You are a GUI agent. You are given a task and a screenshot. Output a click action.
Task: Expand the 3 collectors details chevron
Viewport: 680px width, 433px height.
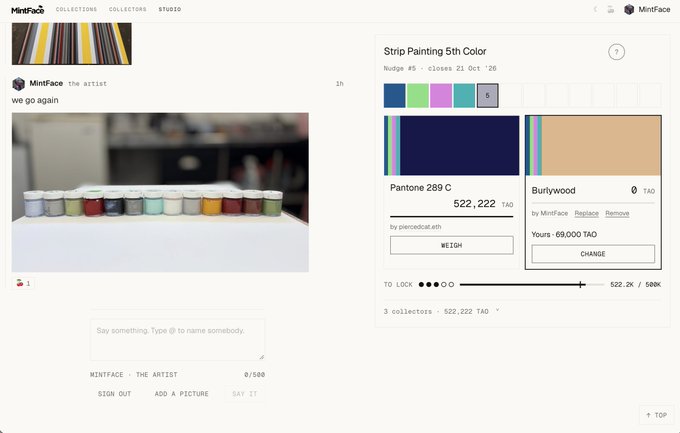[497, 311]
